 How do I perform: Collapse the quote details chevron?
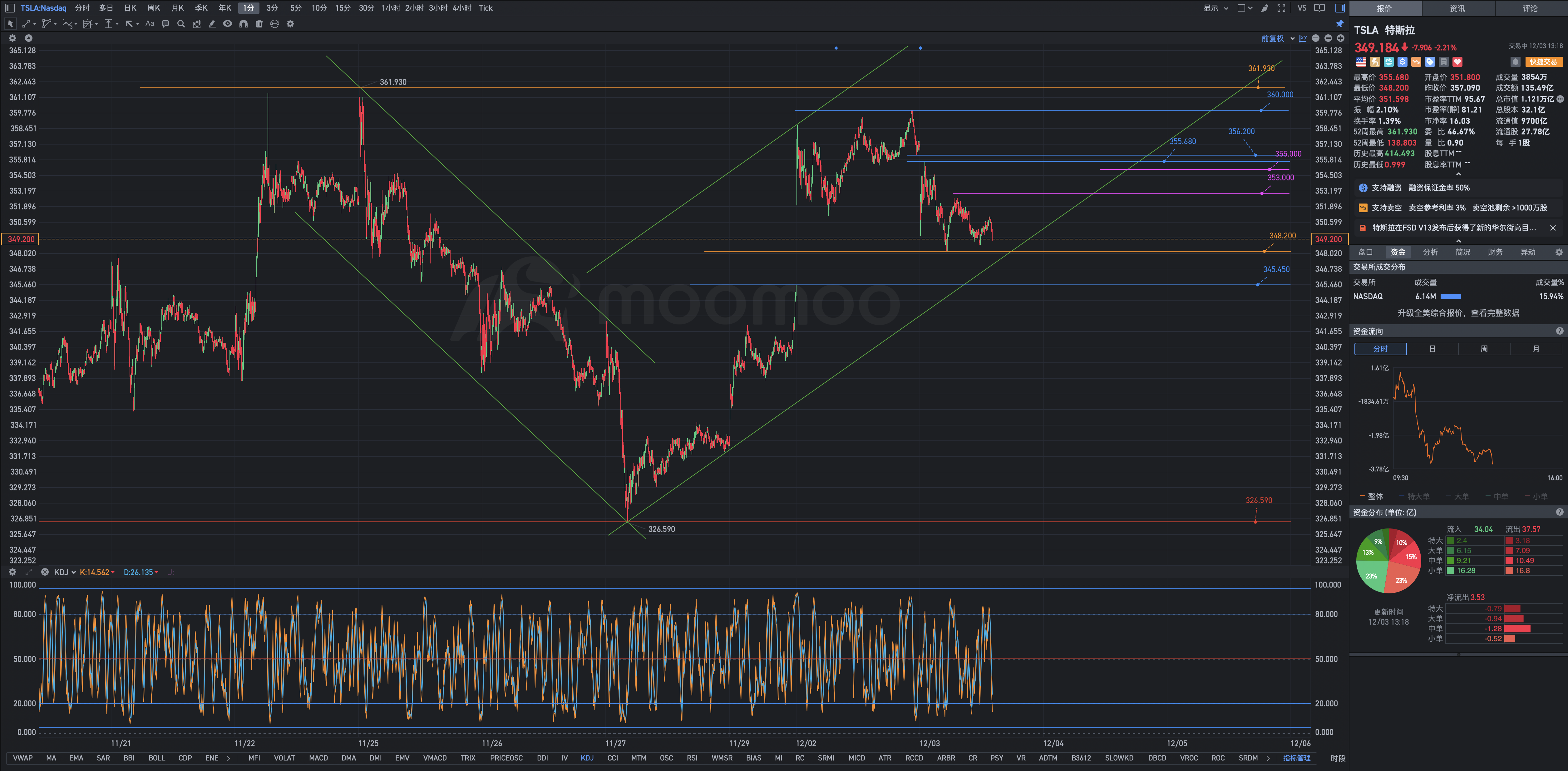pos(1458,174)
